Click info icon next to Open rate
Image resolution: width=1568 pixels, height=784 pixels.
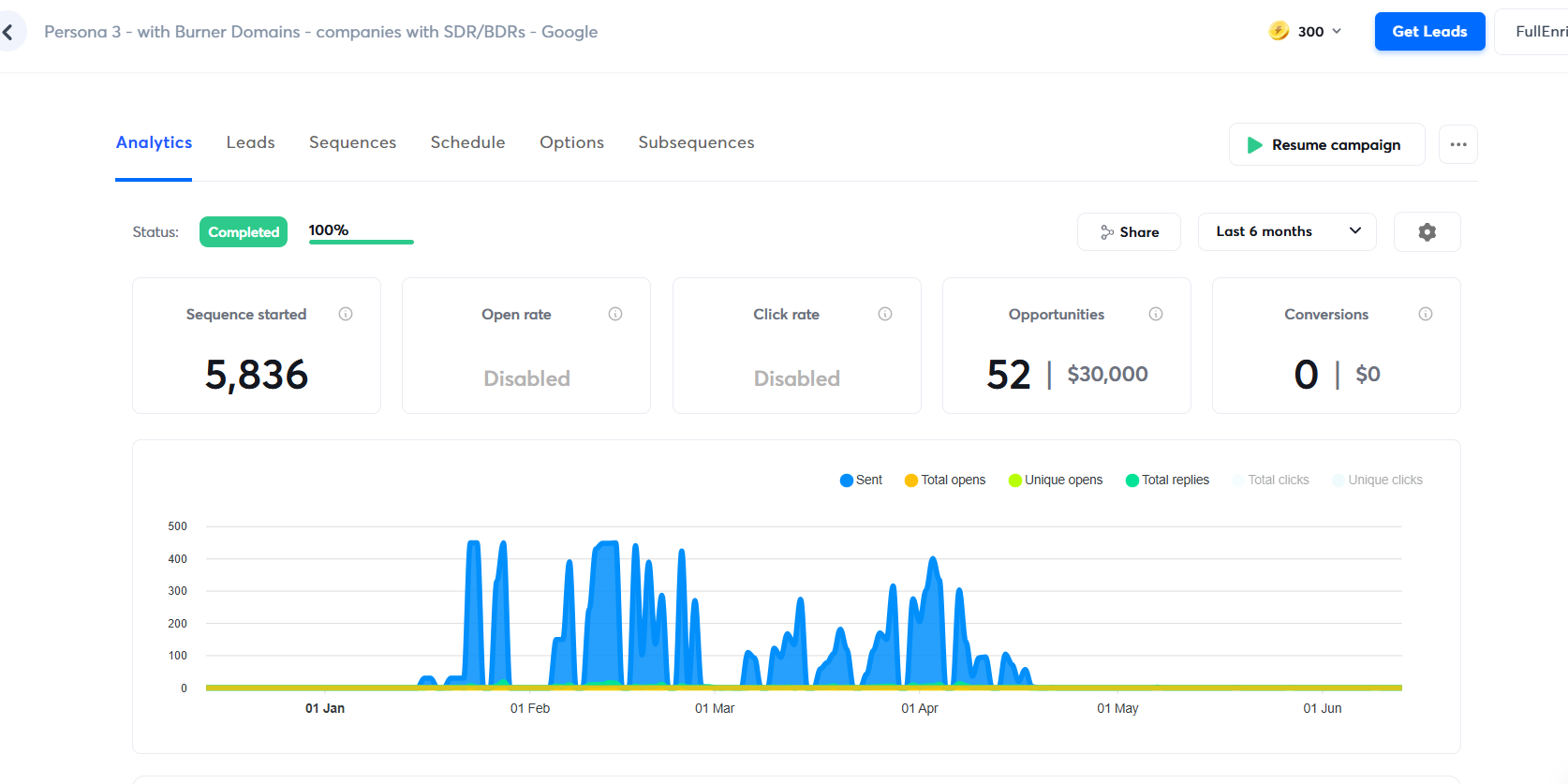click(x=615, y=314)
